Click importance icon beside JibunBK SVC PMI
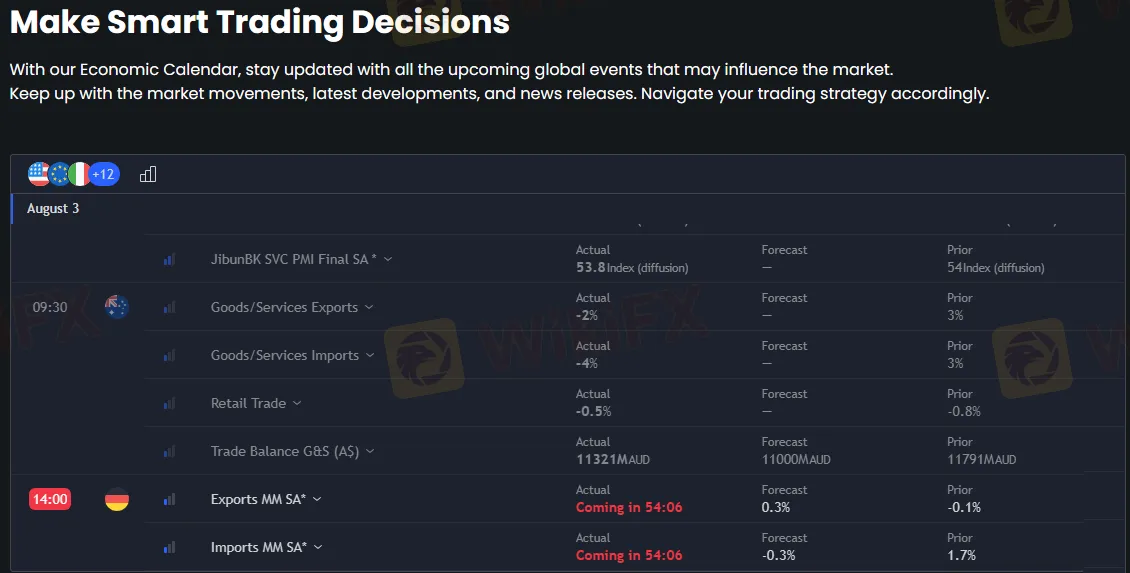This screenshot has width=1130, height=573. coord(169,259)
